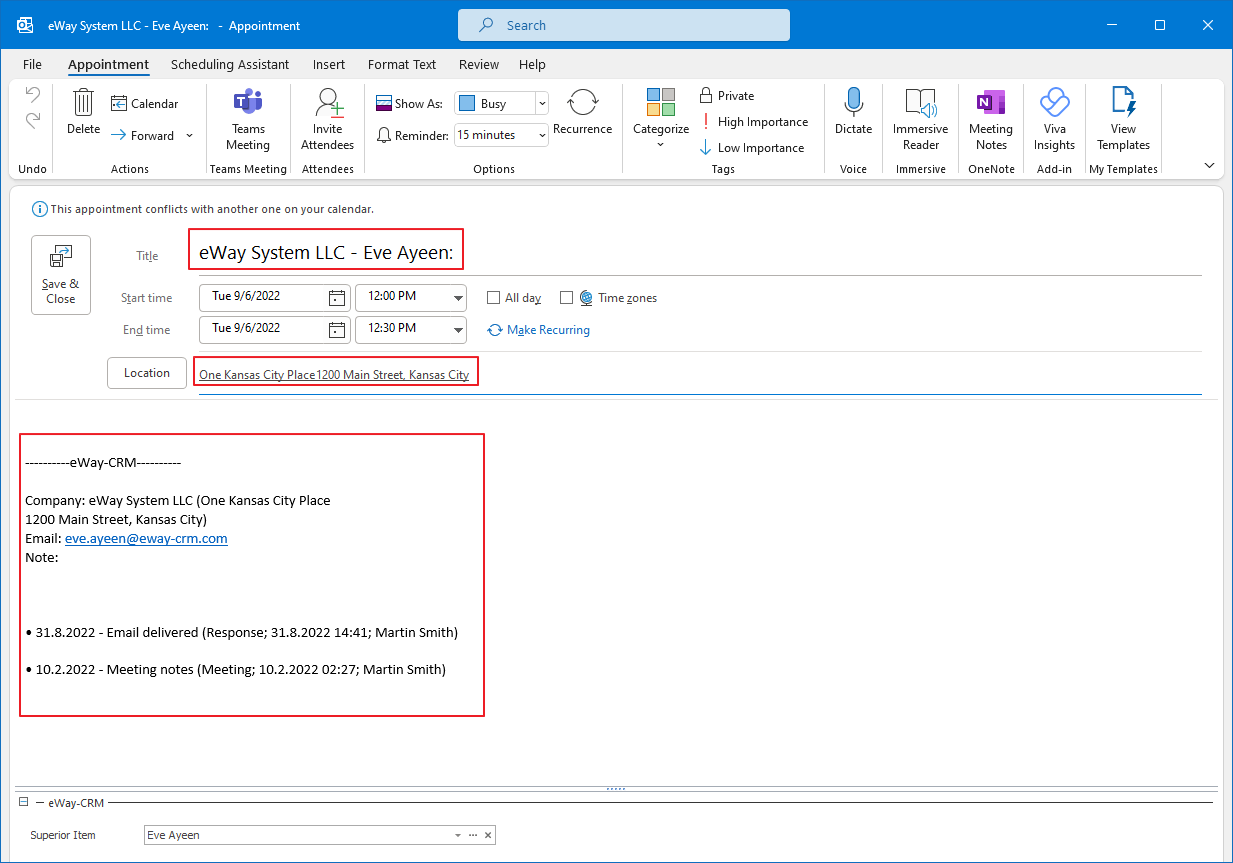Viewport: 1233px width, 863px height.
Task: Open start date calendar picker
Action: pyautogui.click(x=337, y=297)
